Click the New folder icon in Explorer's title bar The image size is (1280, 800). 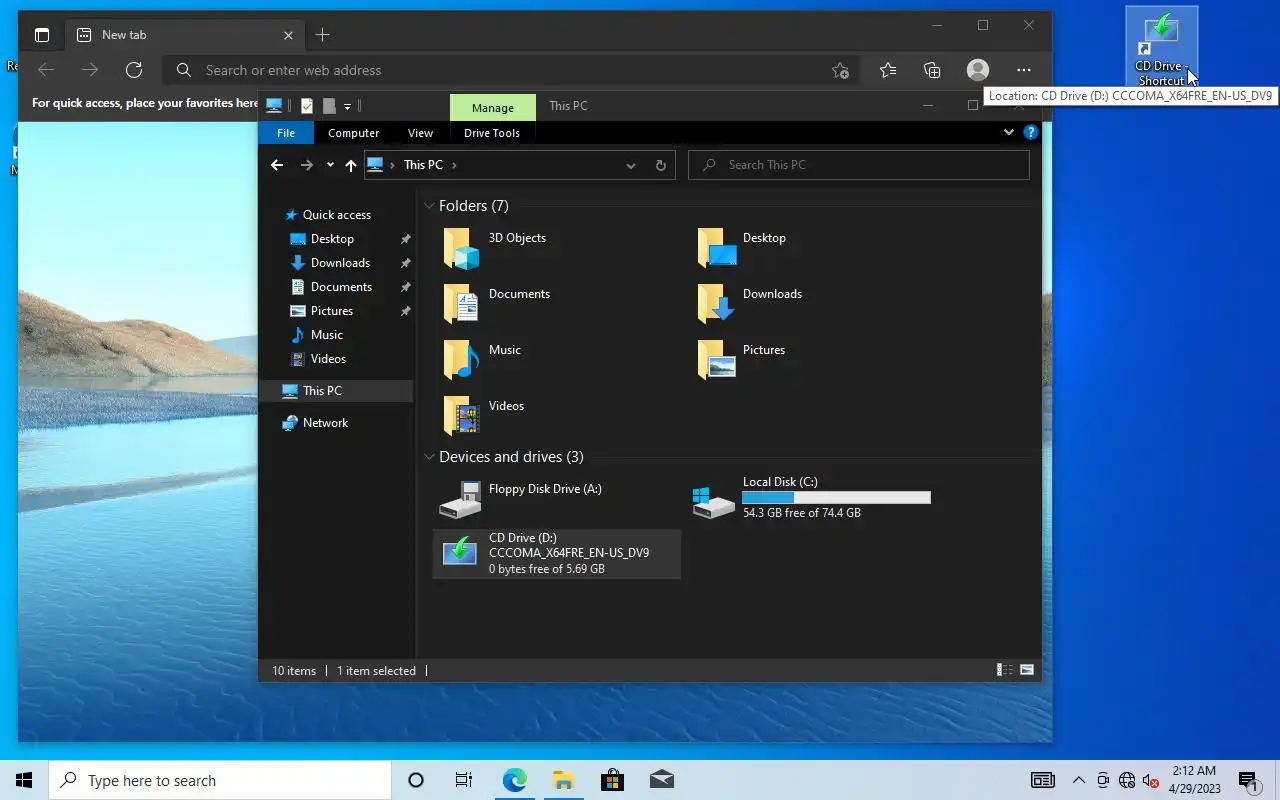[x=329, y=106]
